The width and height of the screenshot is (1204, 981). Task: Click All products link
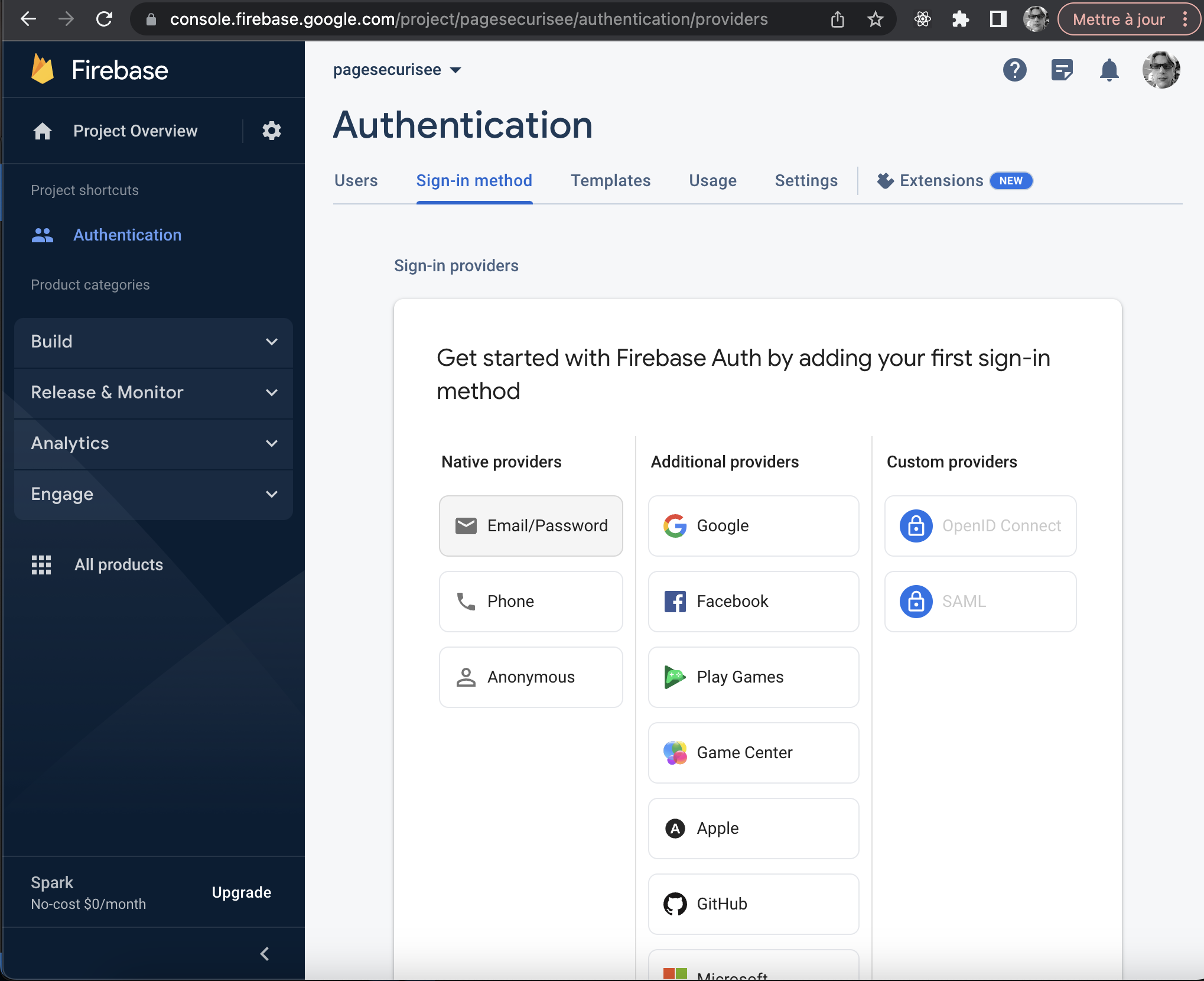point(119,564)
